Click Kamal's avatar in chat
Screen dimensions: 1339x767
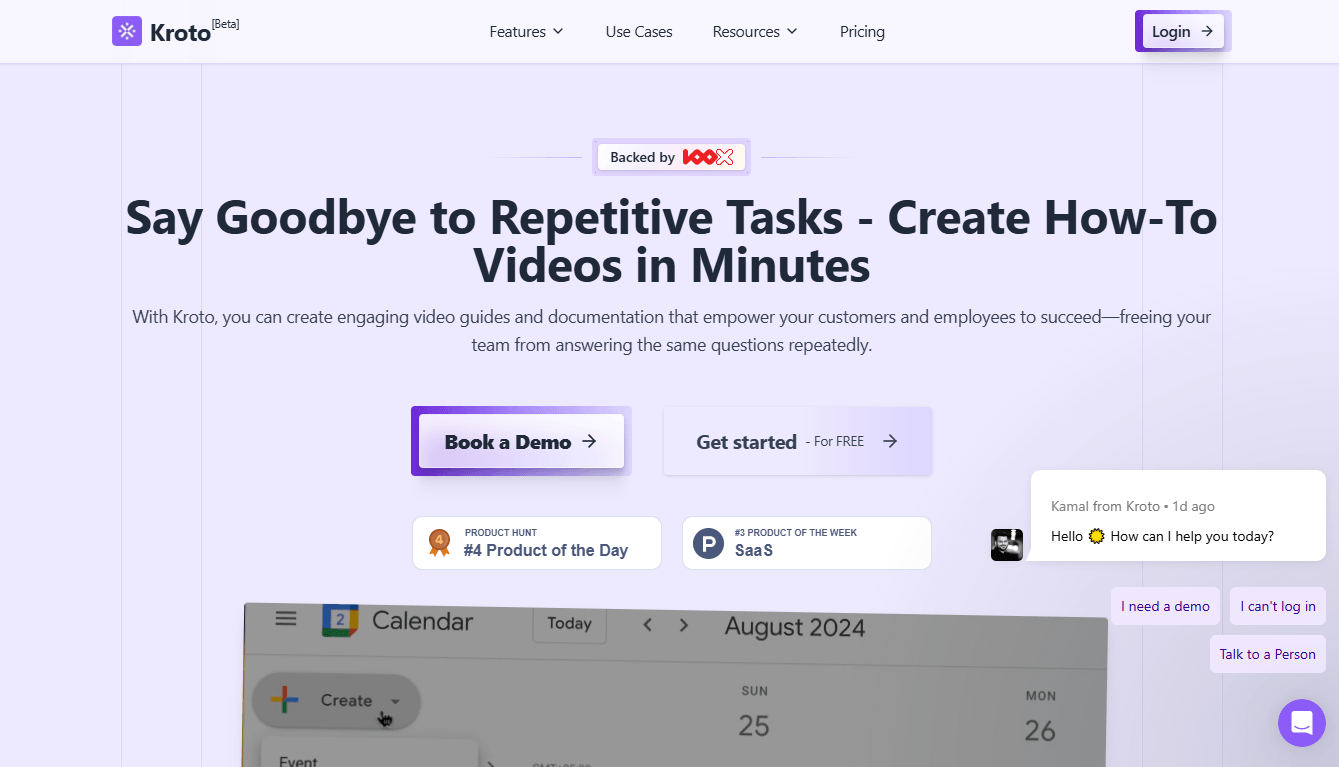[1007, 545]
